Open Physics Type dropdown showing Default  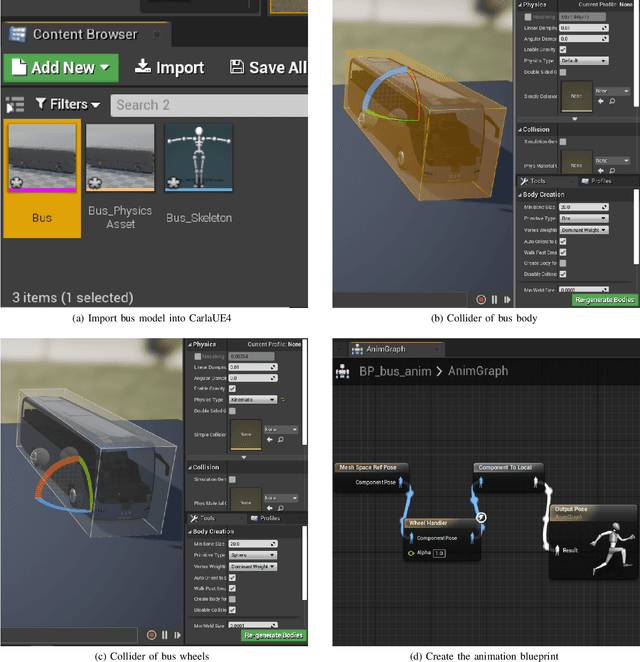coord(584,61)
